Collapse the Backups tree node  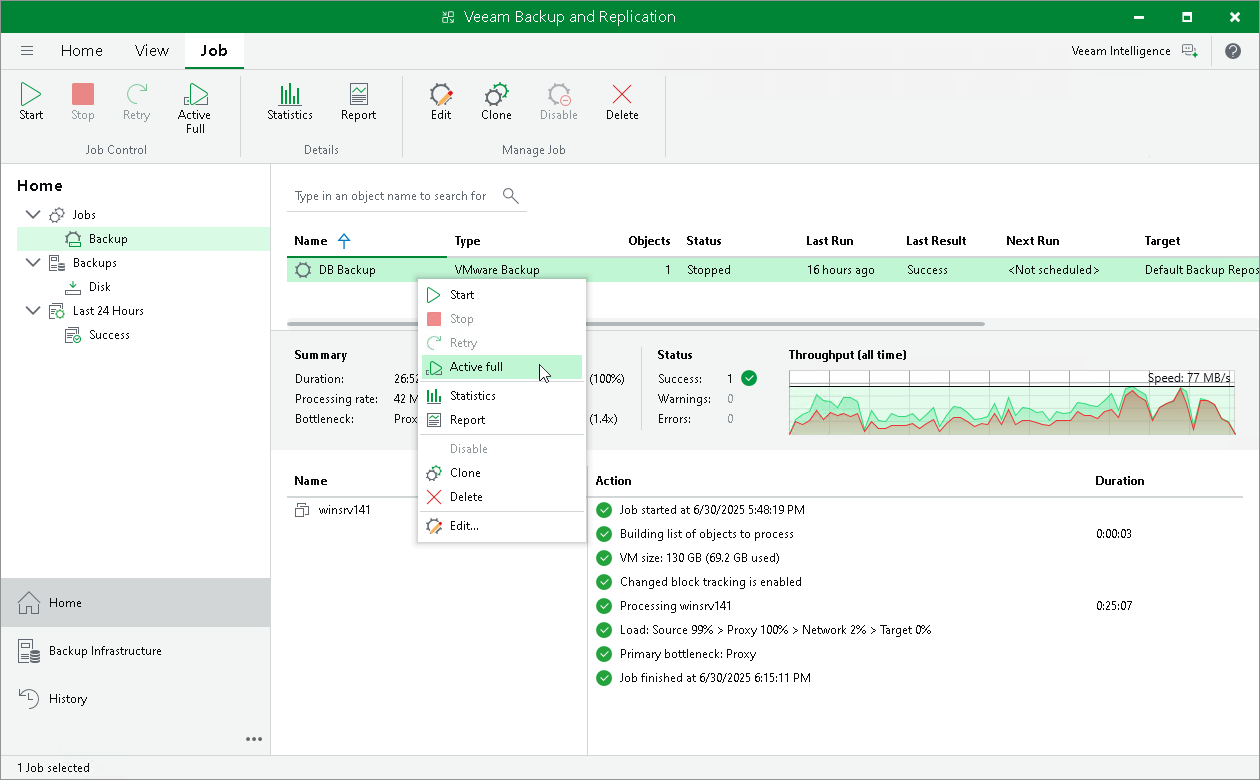pyautogui.click(x=33, y=263)
